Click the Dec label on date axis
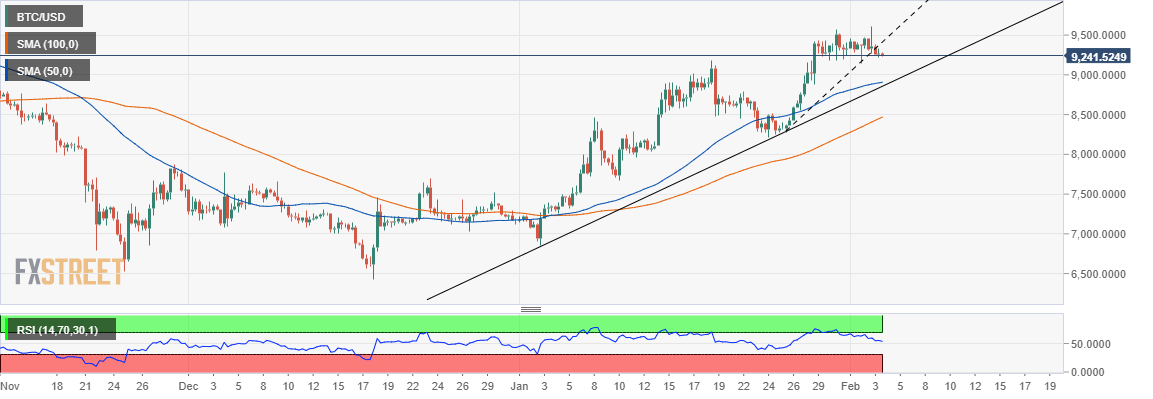This screenshot has width=1153, height=399. coord(189,386)
